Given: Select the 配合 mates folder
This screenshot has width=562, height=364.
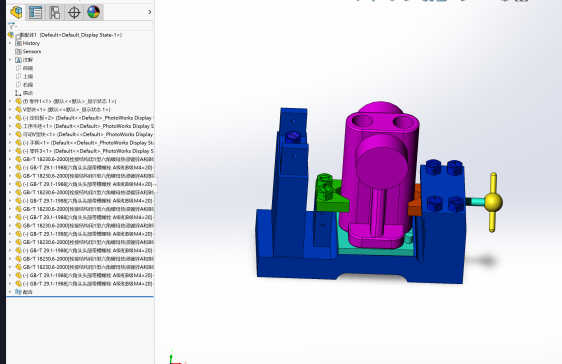Looking at the screenshot, I should tap(24, 292).
